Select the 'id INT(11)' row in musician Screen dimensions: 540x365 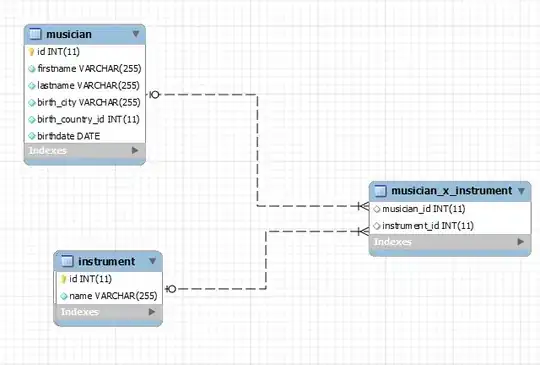[x=84, y=52]
